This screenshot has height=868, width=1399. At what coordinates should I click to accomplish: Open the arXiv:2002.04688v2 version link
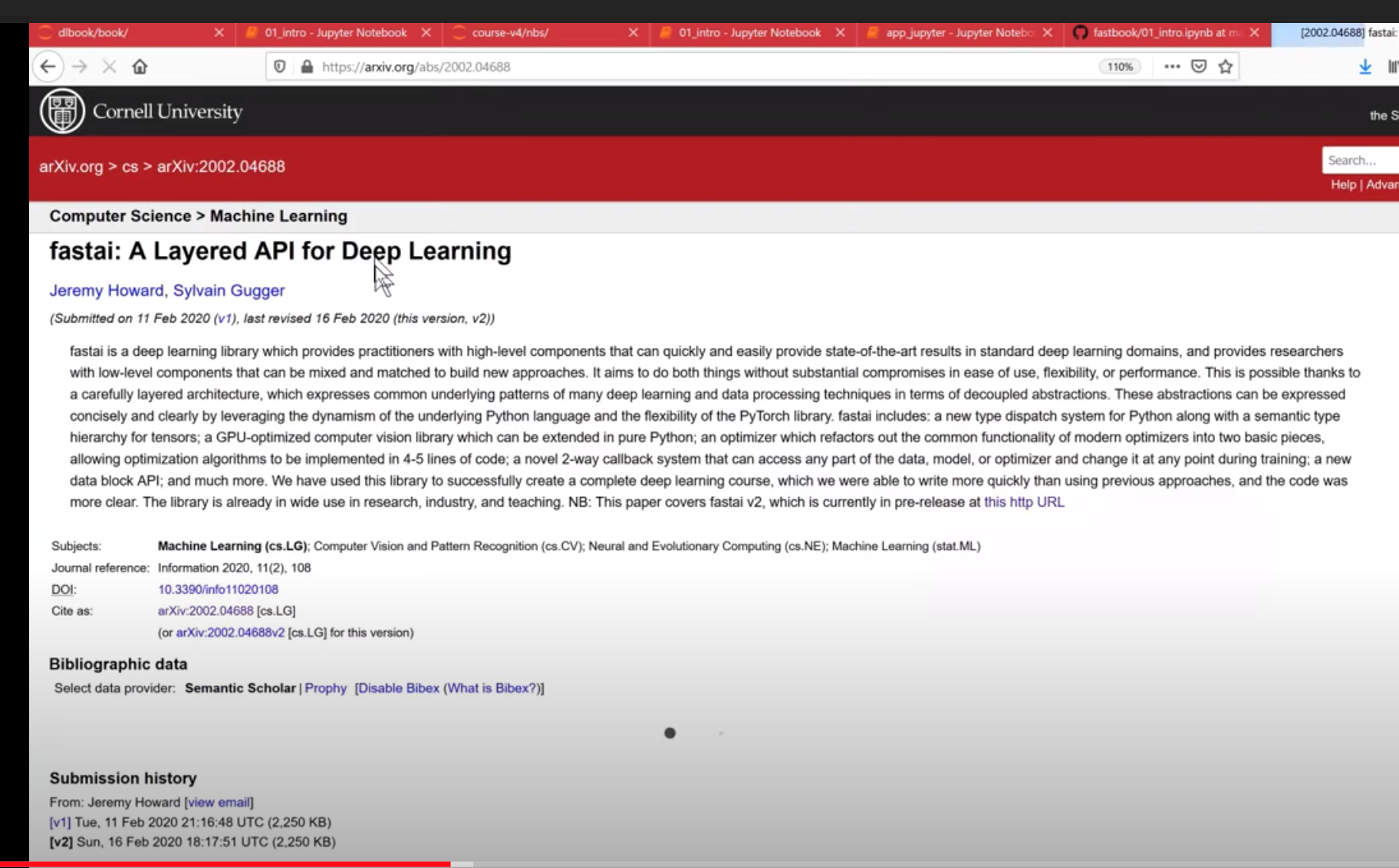230,633
